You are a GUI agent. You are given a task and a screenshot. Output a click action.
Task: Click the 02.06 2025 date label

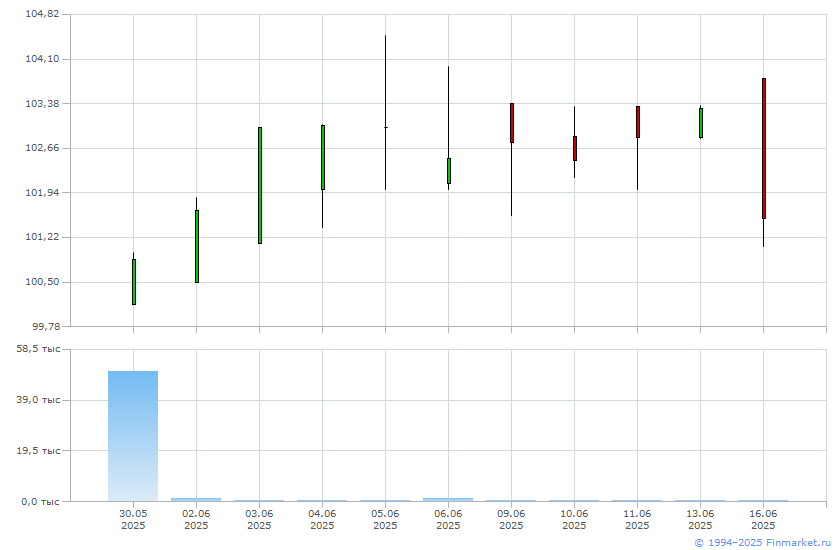[x=196, y=519]
